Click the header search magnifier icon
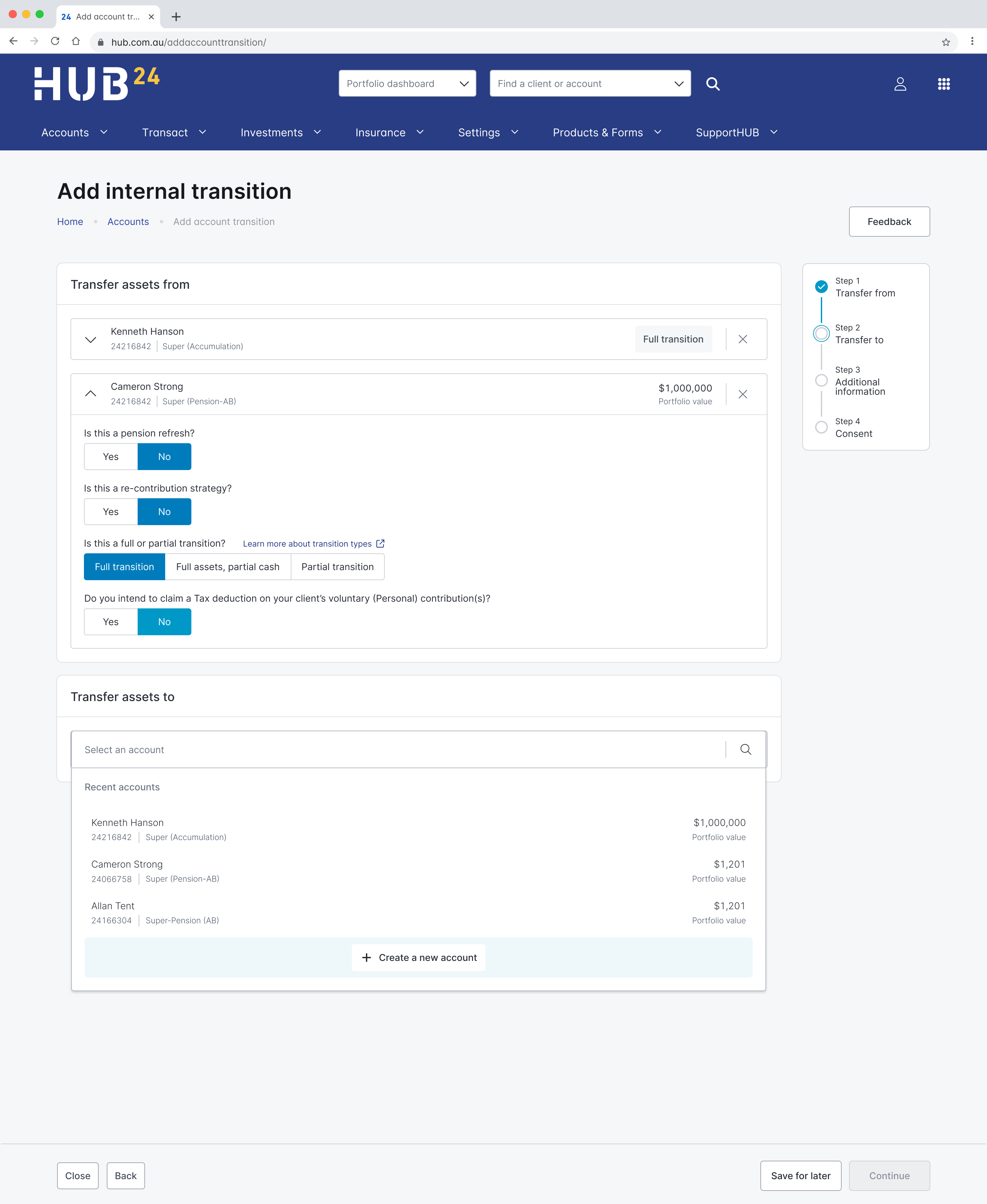Screen dimensions: 987x1204 tap(712, 84)
